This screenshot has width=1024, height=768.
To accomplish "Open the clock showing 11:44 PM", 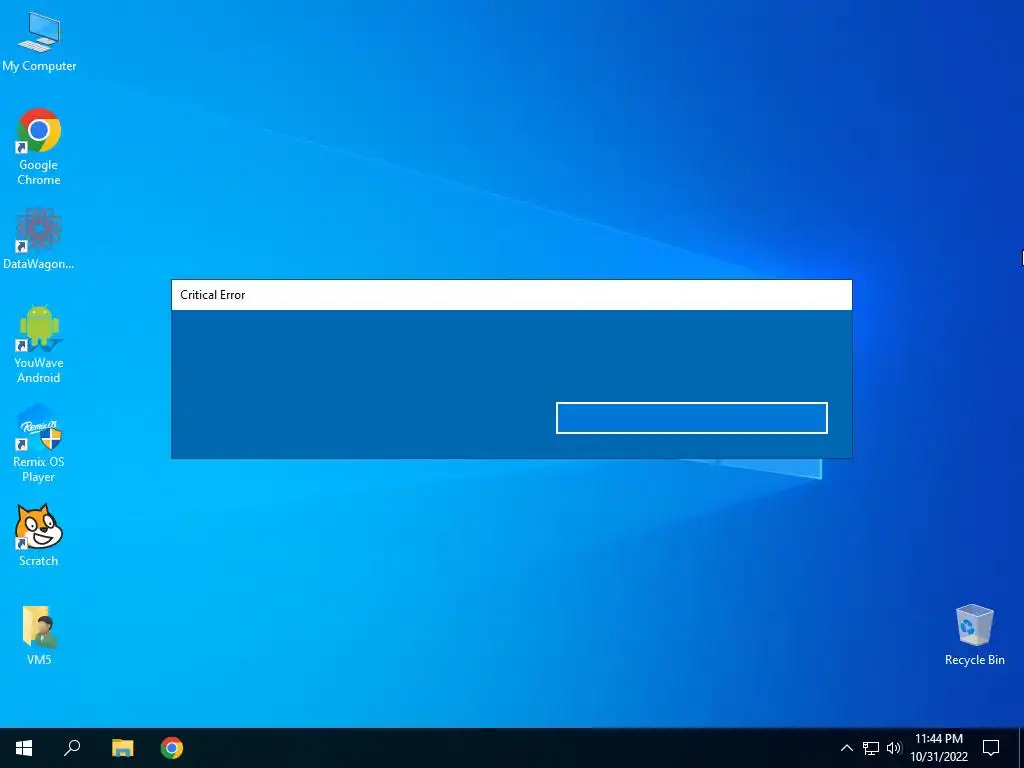I will pos(939,748).
